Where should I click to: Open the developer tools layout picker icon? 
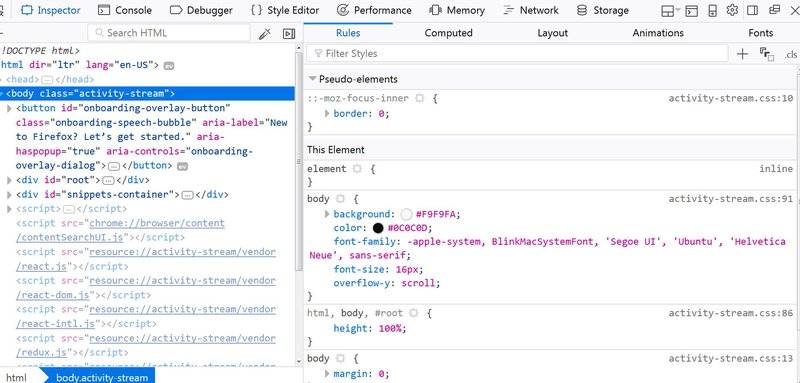(x=667, y=11)
